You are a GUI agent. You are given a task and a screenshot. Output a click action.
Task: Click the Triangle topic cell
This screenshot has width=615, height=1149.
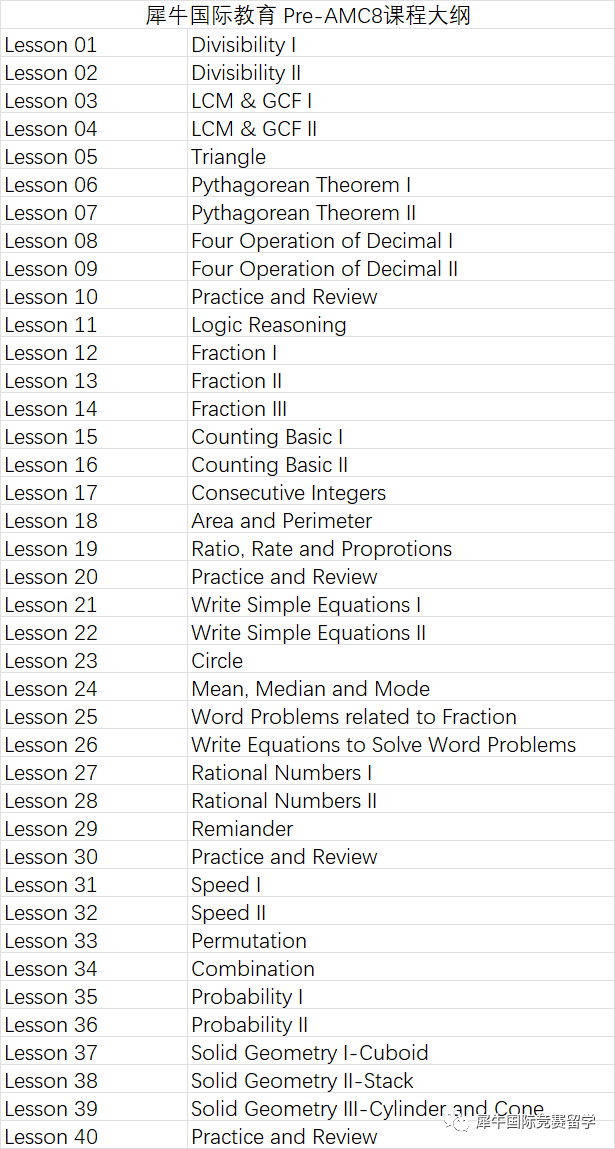click(400, 157)
